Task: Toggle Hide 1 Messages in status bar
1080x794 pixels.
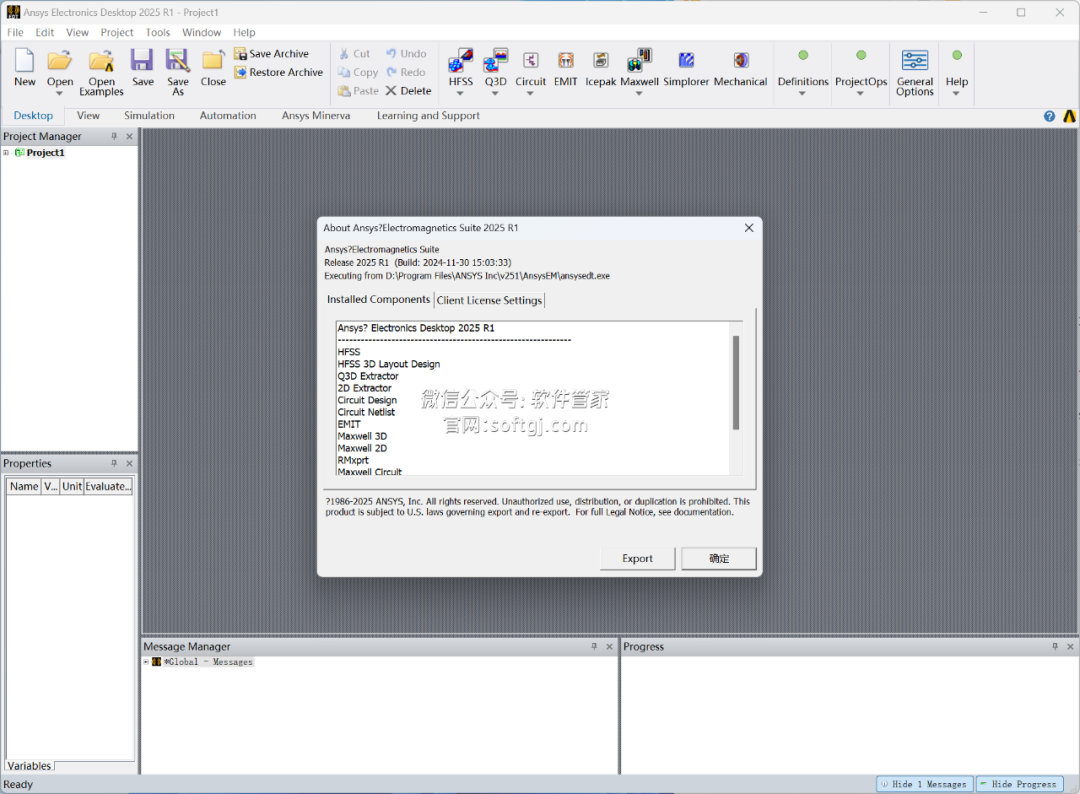Action: point(925,784)
